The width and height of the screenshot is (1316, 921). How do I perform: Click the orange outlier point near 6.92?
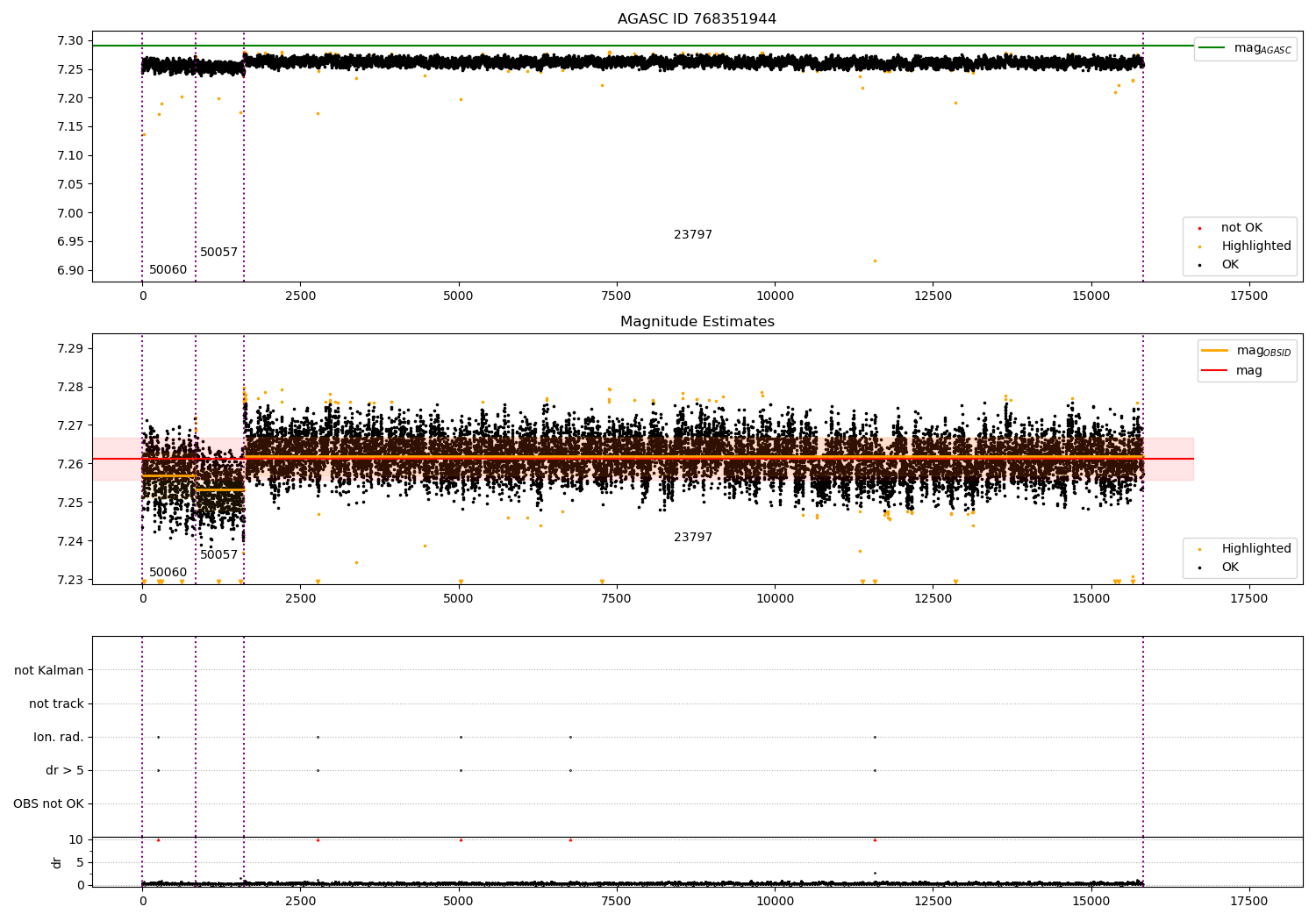[x=875, y=261]
